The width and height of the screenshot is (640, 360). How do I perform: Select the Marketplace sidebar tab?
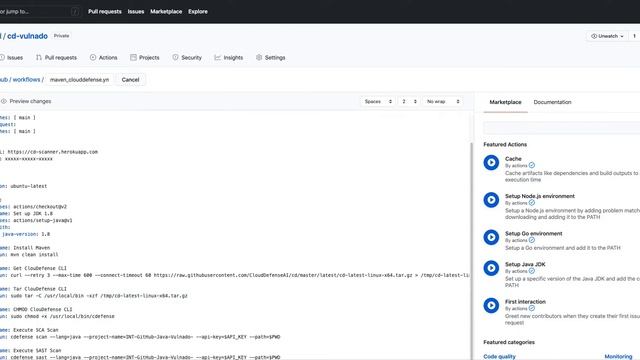(x=505, y=102)
